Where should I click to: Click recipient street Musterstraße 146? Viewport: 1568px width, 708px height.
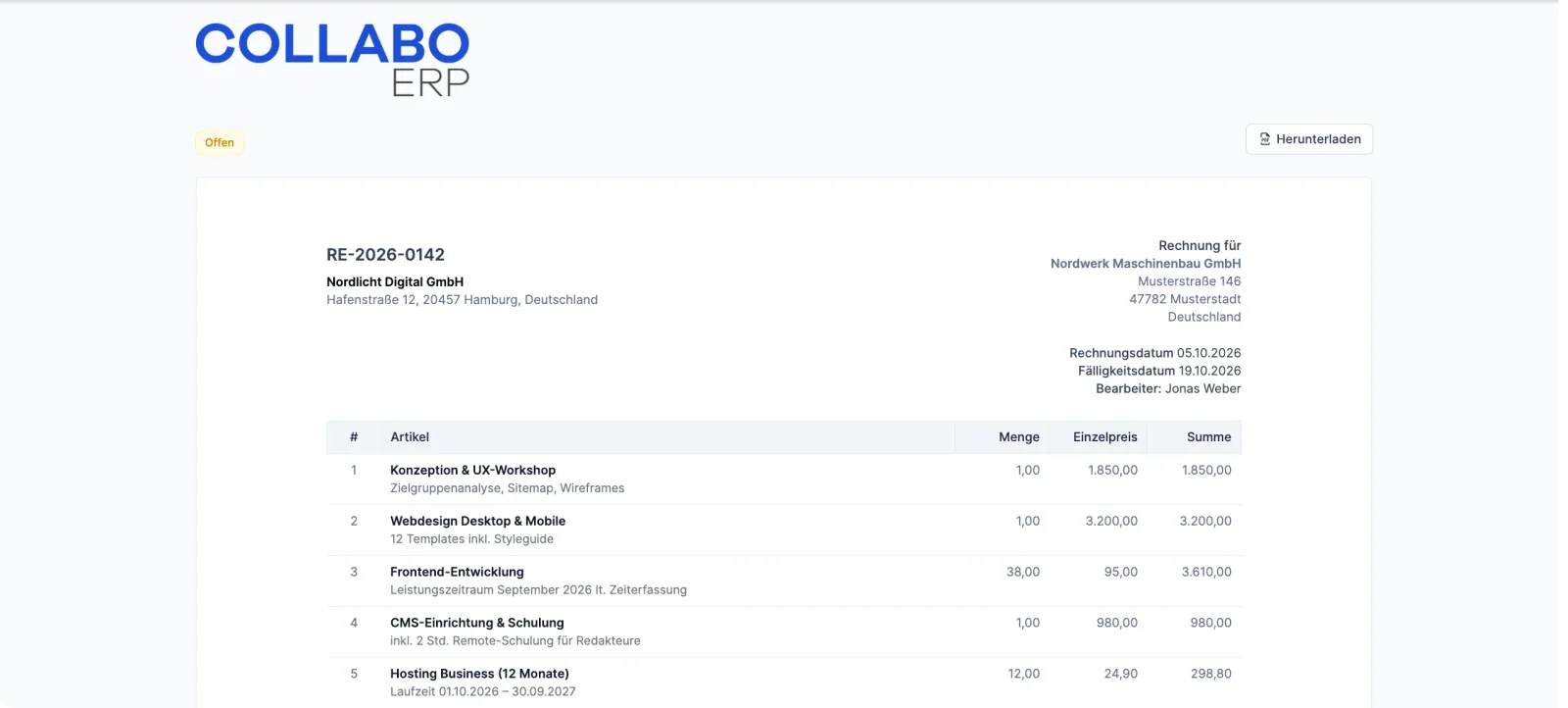click(1189, 281)
